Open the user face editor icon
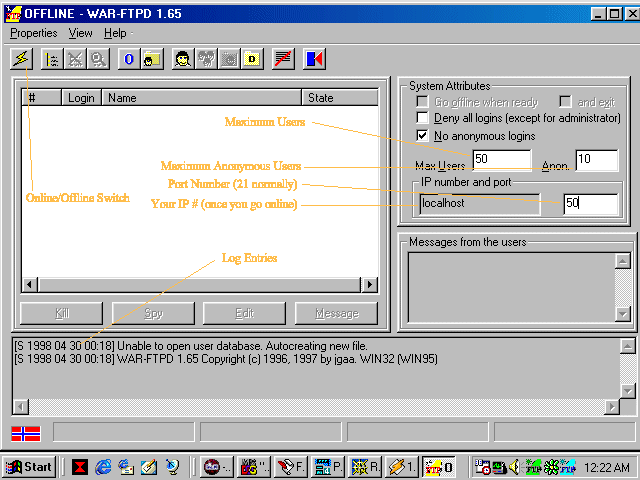640x480 pixels. click(183, 59)
